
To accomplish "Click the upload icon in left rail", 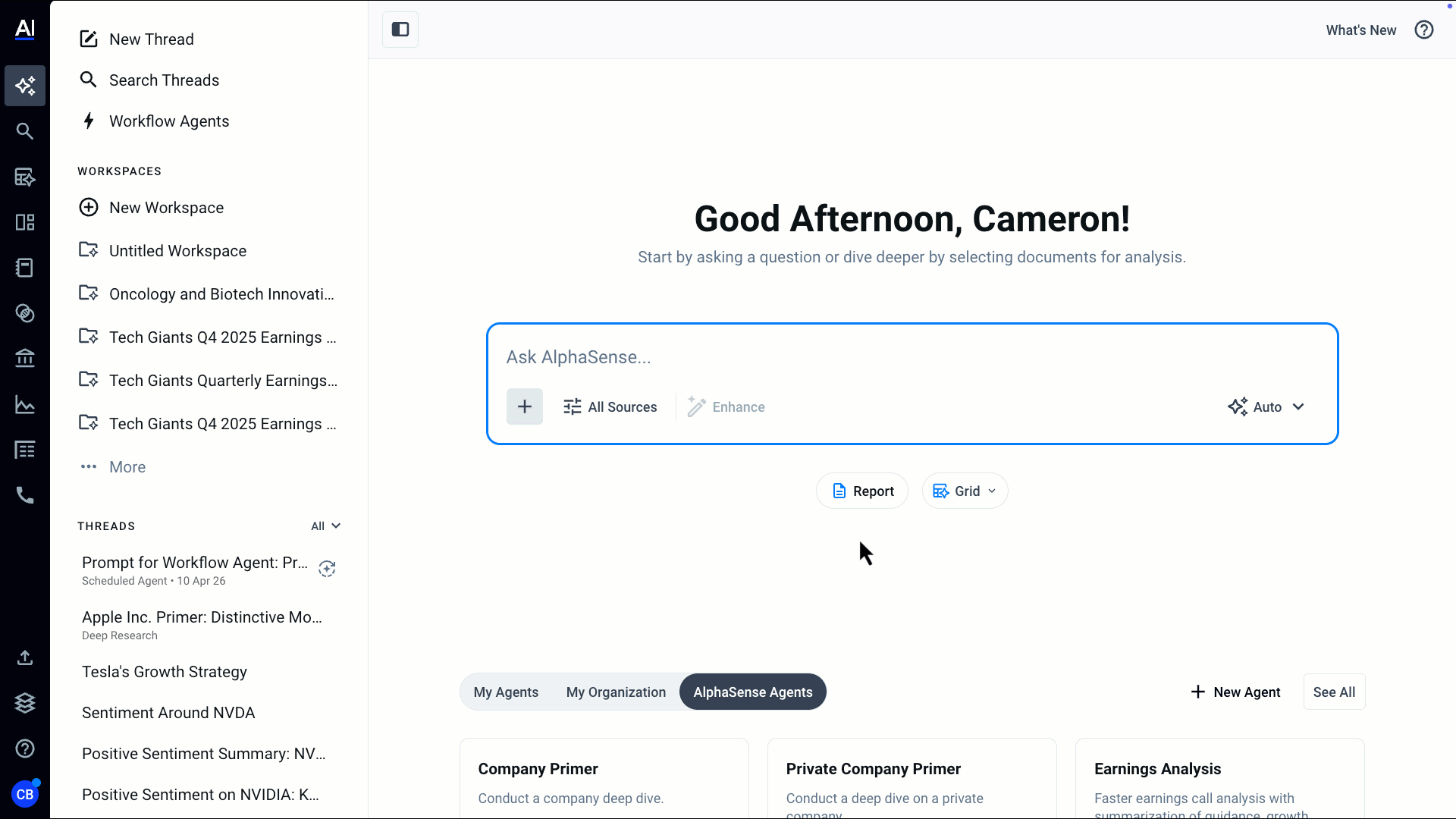I will (25, 657).
